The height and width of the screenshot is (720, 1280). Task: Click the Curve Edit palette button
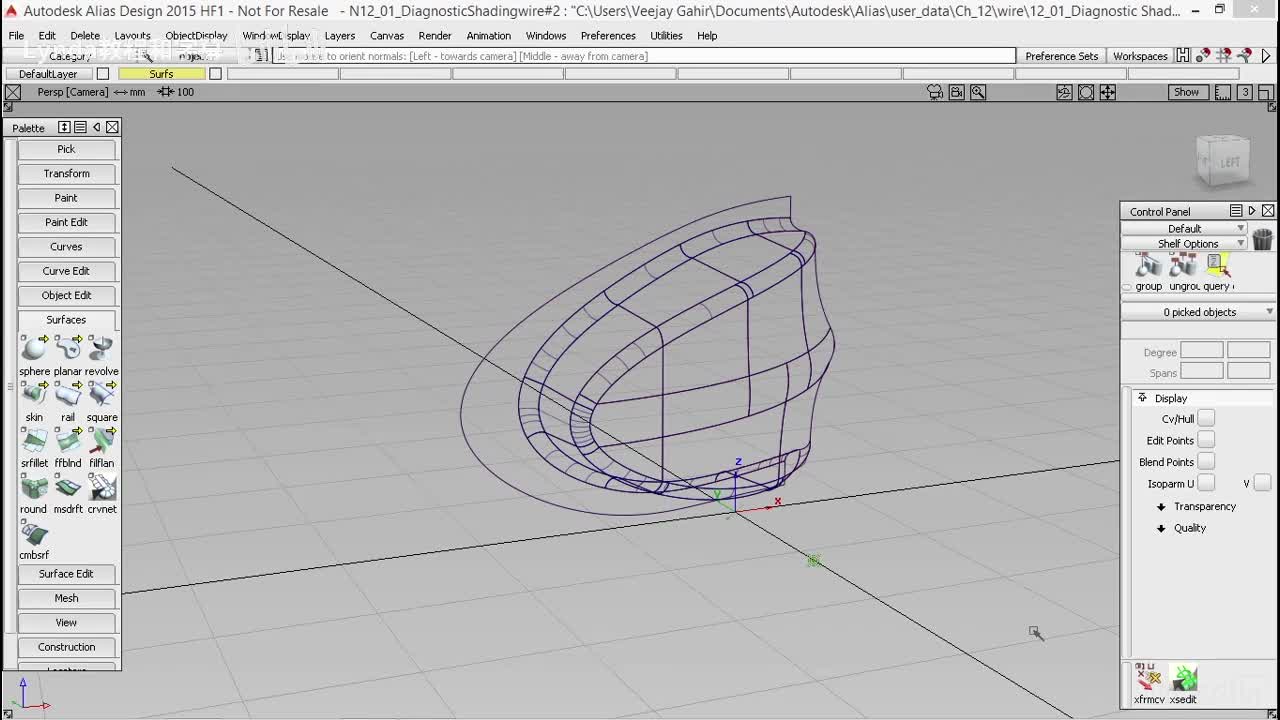point(66,271)
